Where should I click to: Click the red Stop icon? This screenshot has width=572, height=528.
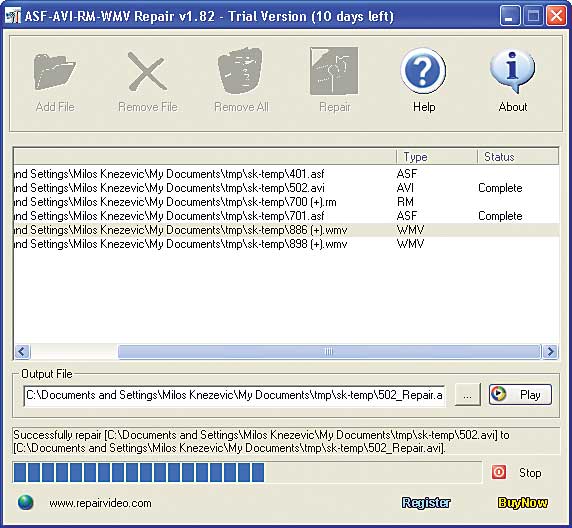[499, 472]
